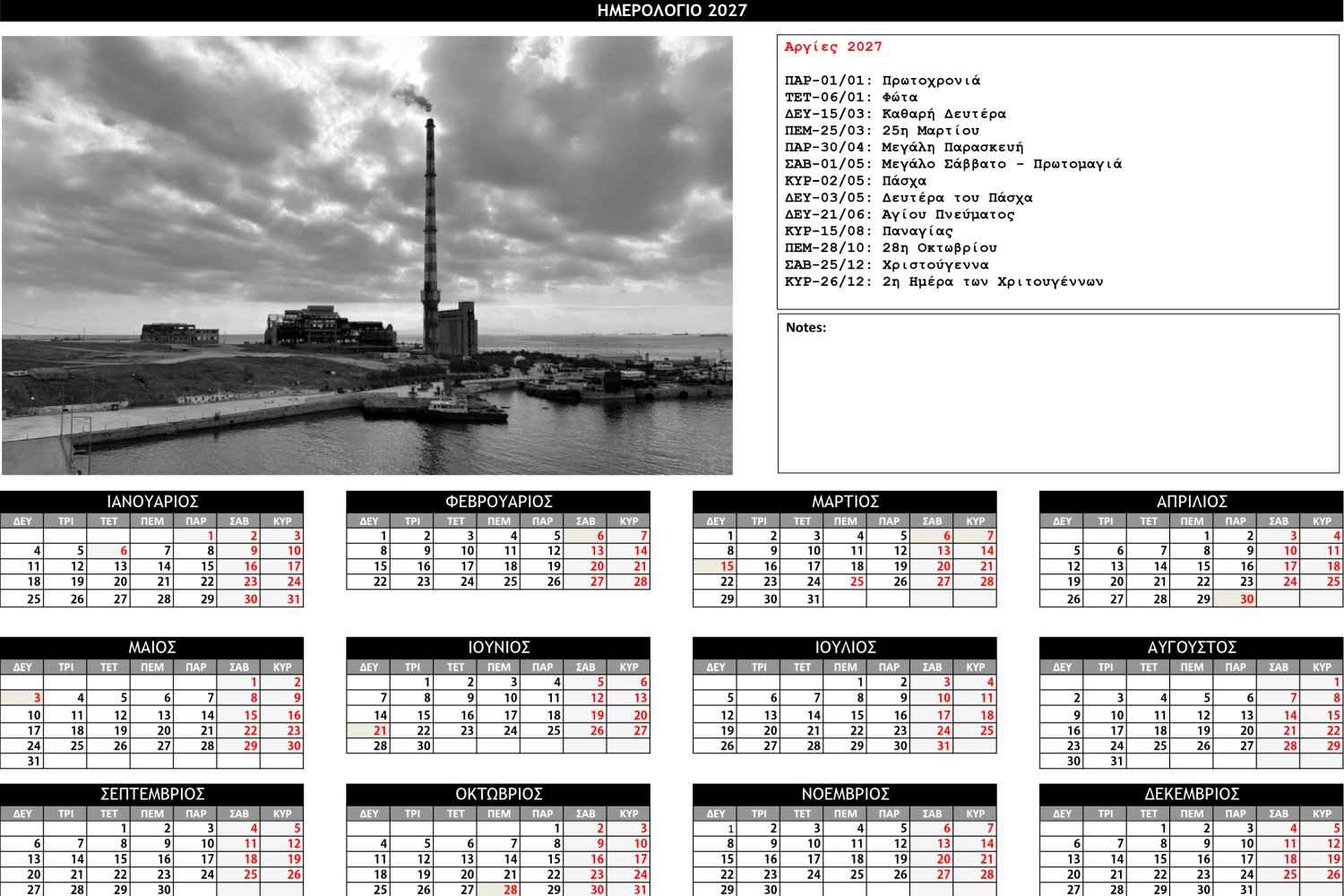Click the Αργίες 2027 heading
The image size is (1344, 896).
833,47
